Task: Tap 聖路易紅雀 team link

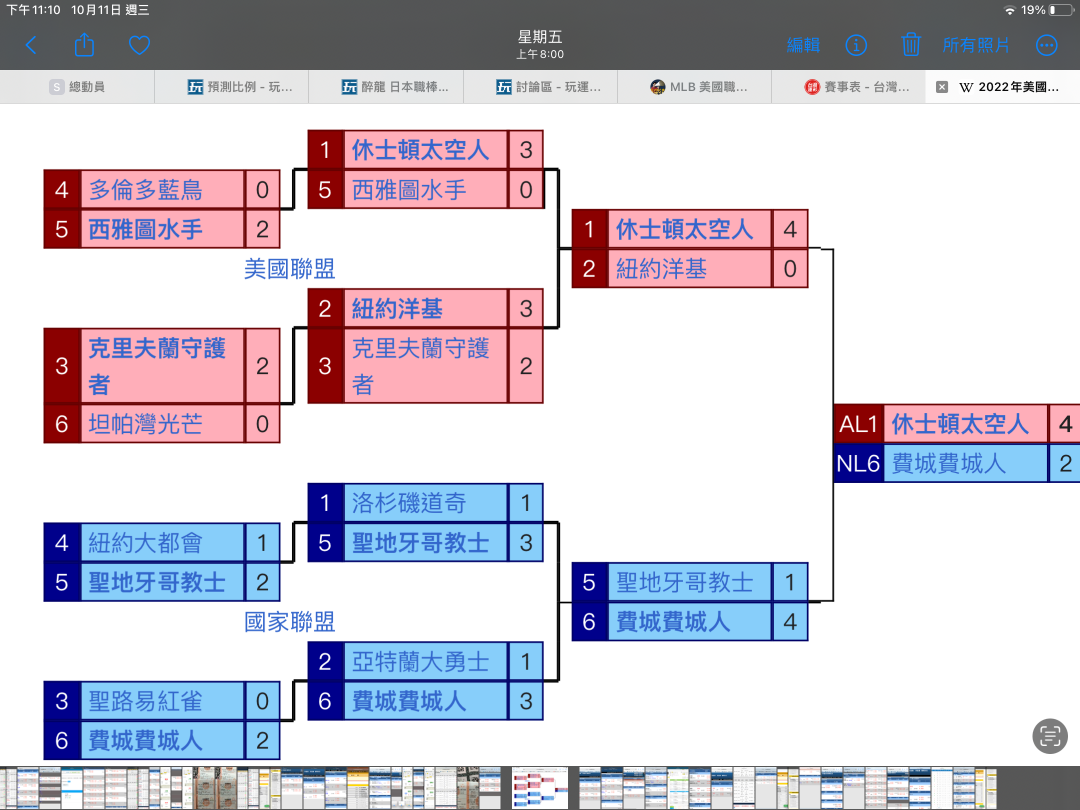Action: (145, 701)
